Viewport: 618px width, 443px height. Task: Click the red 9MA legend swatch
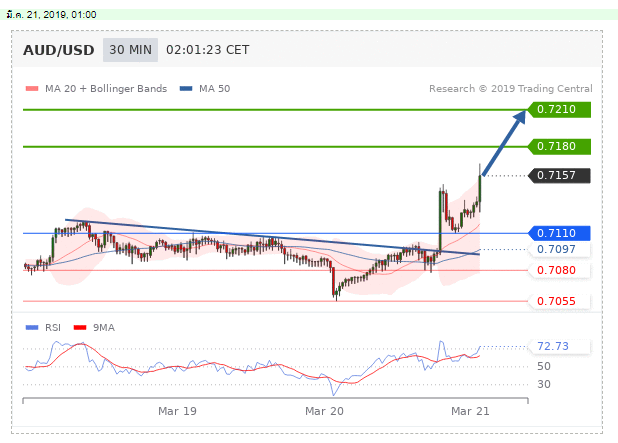[80, 328]
